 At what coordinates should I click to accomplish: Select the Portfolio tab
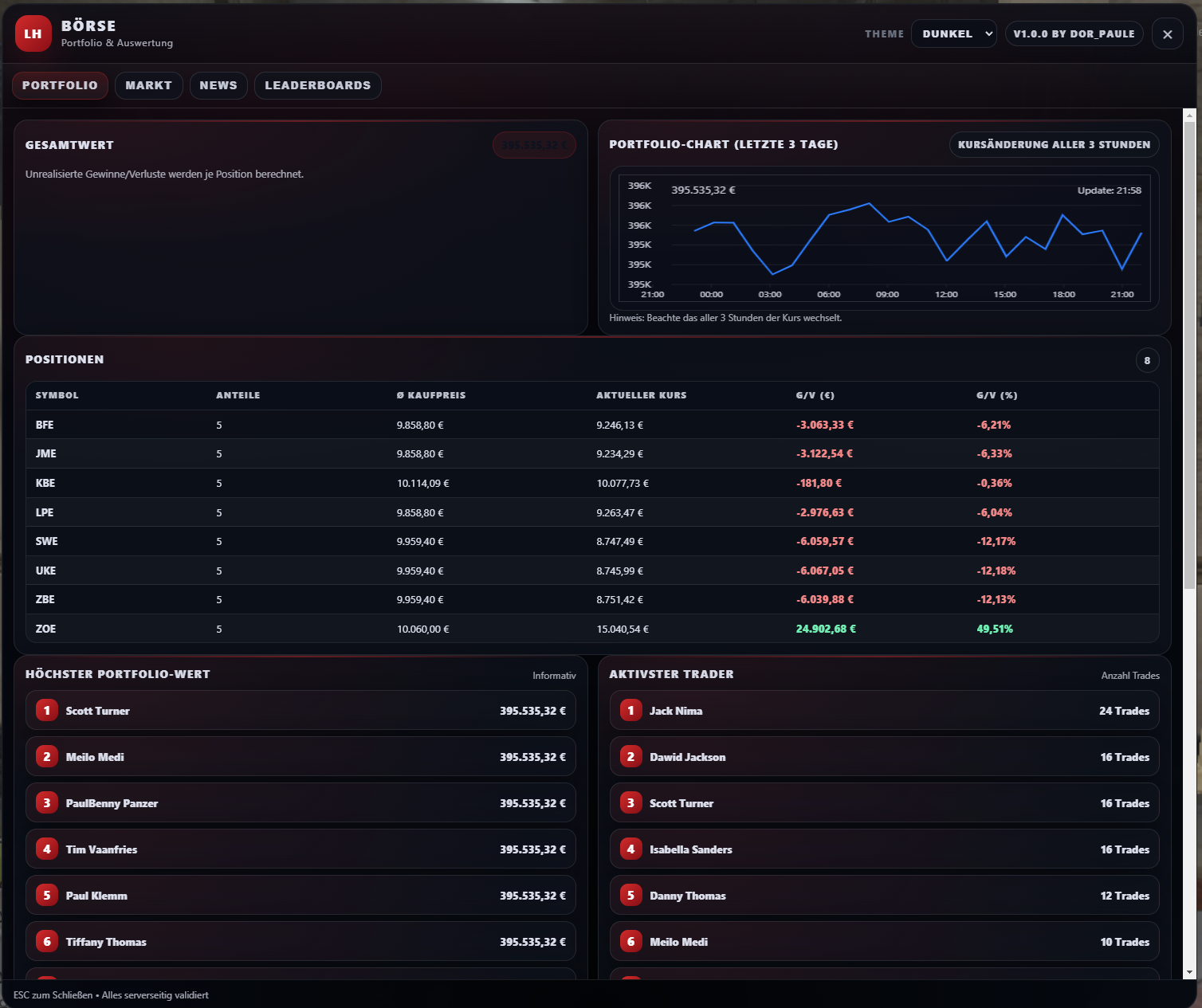[x=60, y=85]
